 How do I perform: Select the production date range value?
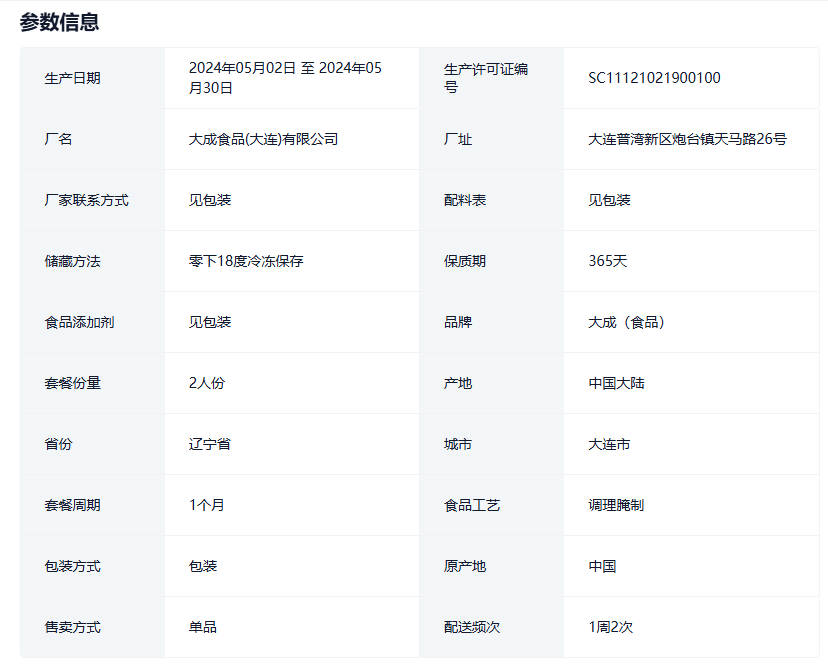click(285, 78)
